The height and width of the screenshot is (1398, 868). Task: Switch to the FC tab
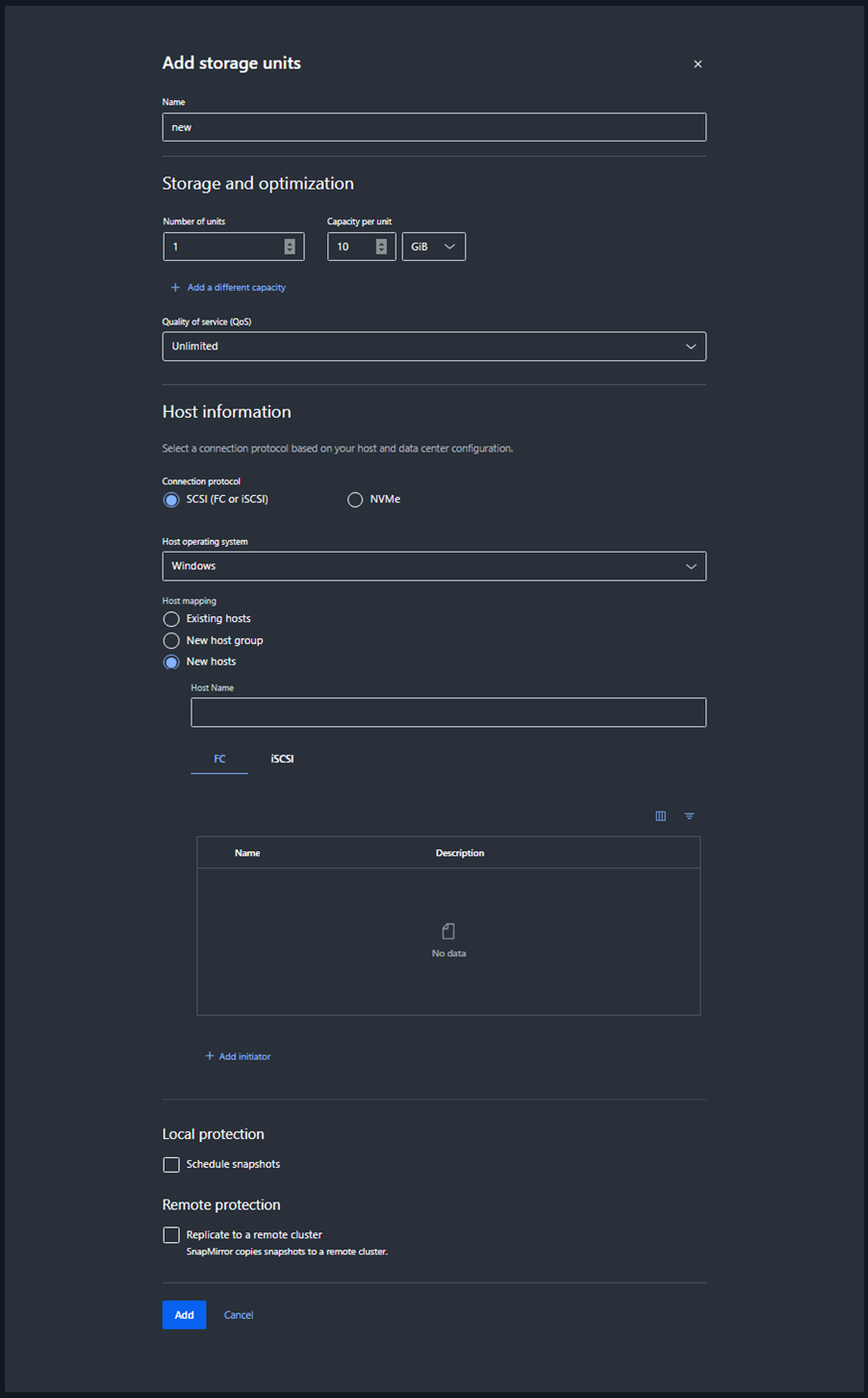[219, 759]
